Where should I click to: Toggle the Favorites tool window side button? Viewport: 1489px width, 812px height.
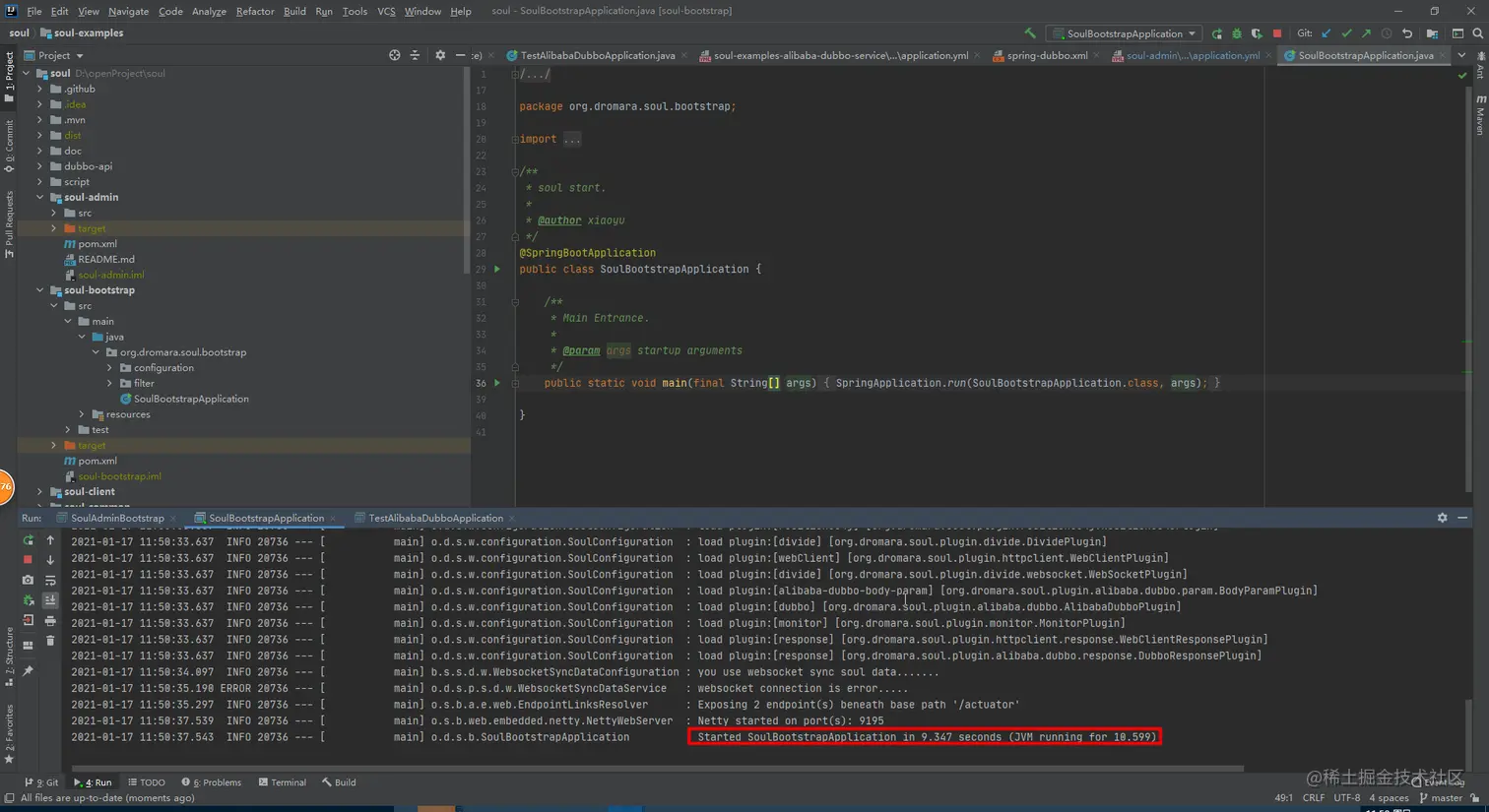point(9,733)
